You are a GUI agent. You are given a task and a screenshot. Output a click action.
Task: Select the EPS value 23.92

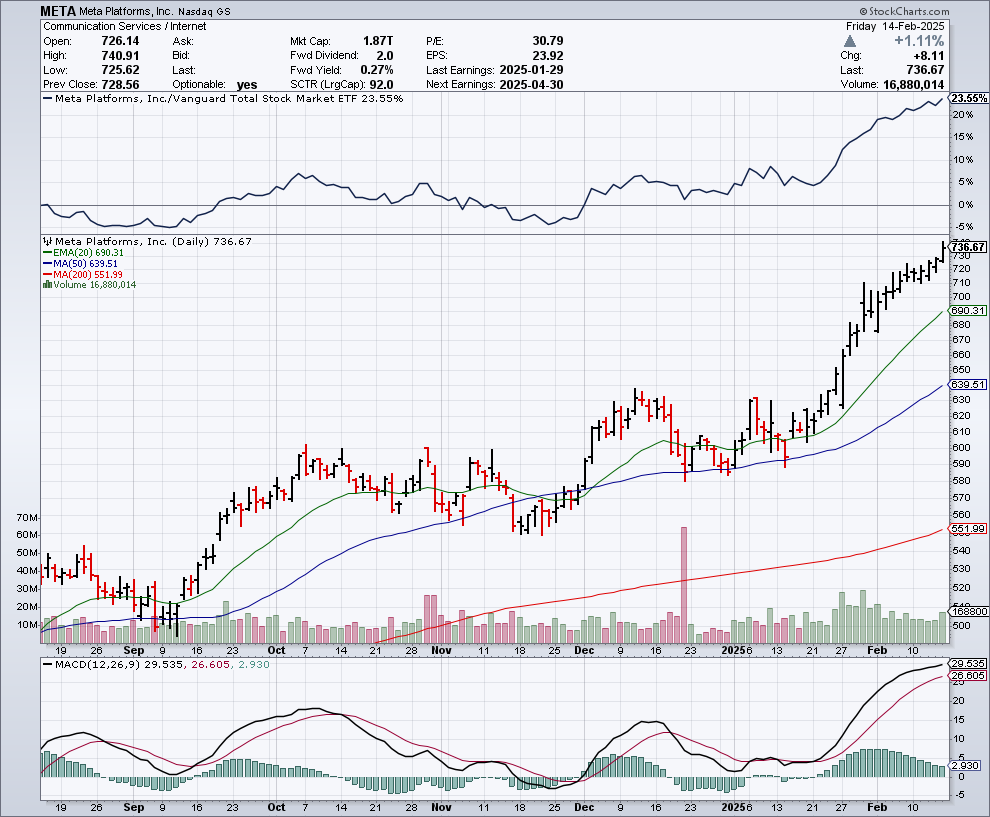(x=547, y=56)
